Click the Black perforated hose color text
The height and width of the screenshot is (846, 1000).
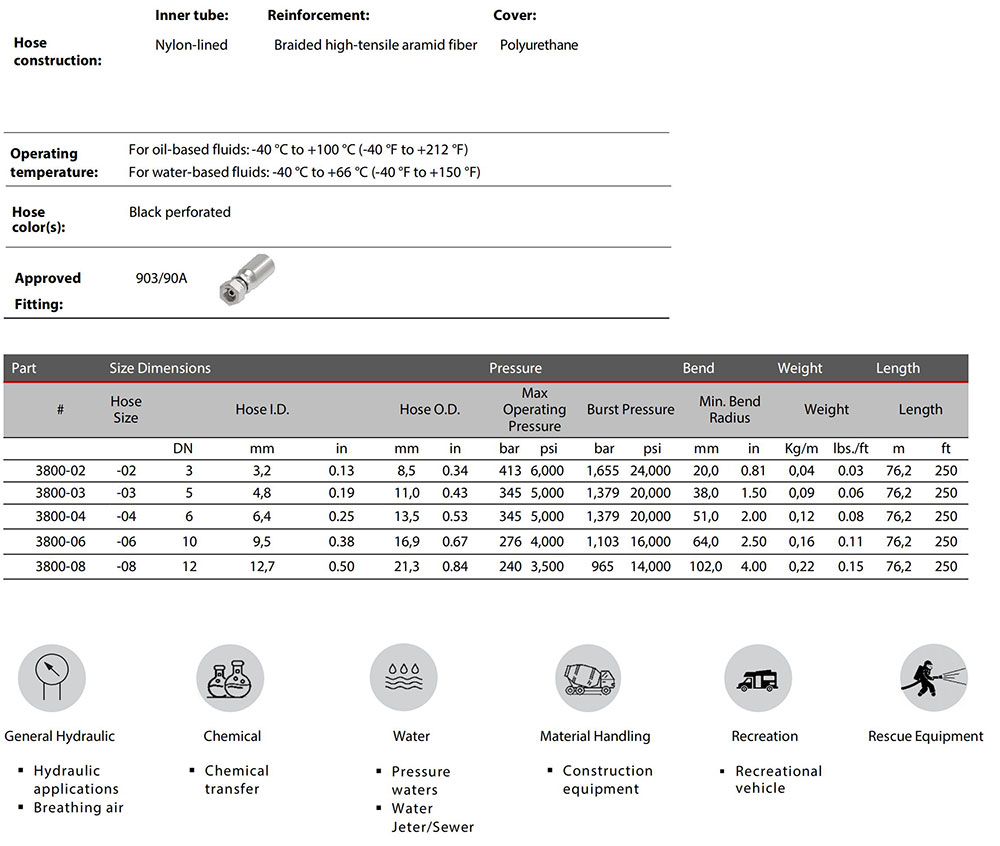click(180, 212)
